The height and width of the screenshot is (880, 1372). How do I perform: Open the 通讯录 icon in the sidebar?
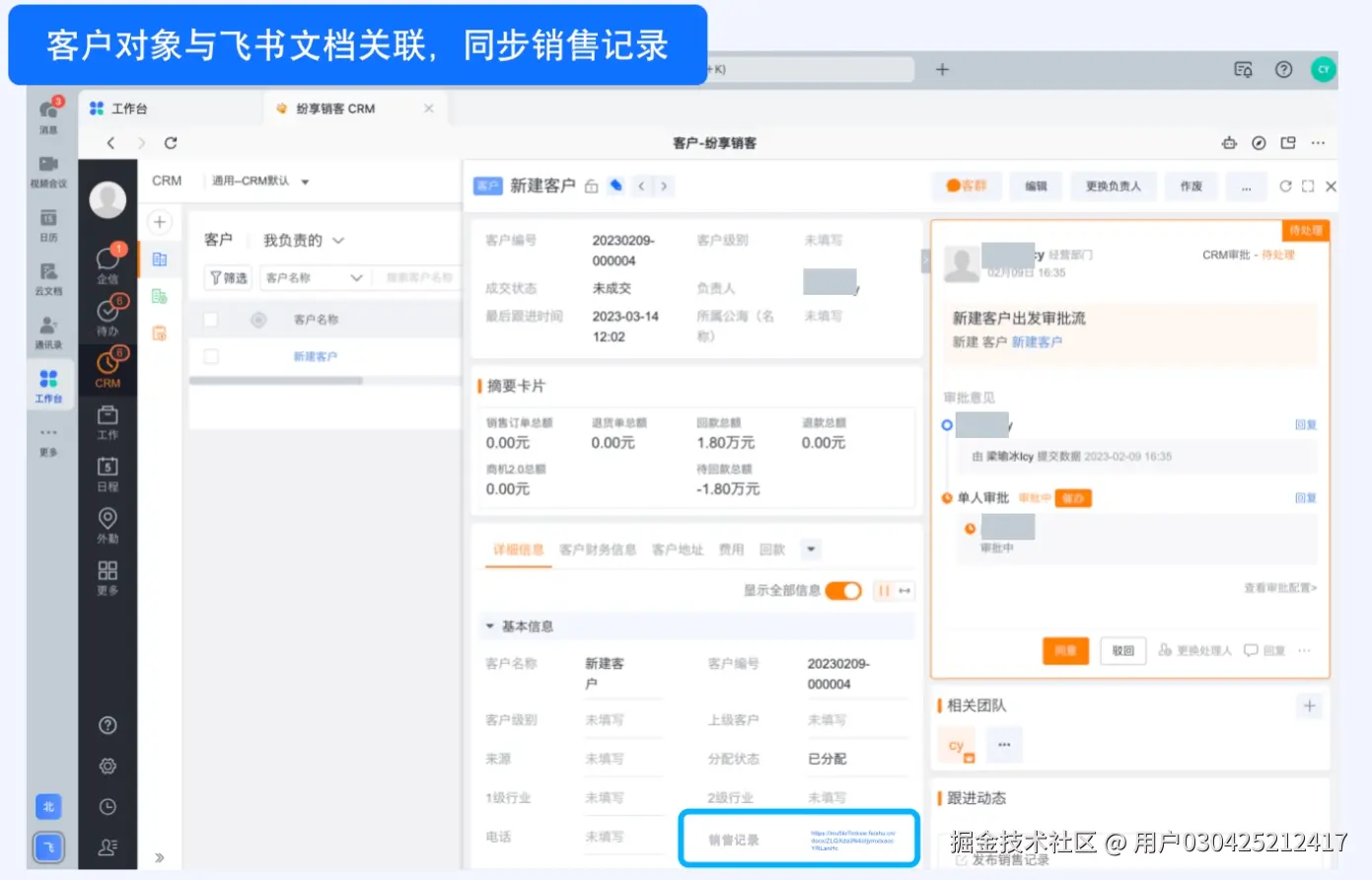pyautogui.click(x=48, y=318)
